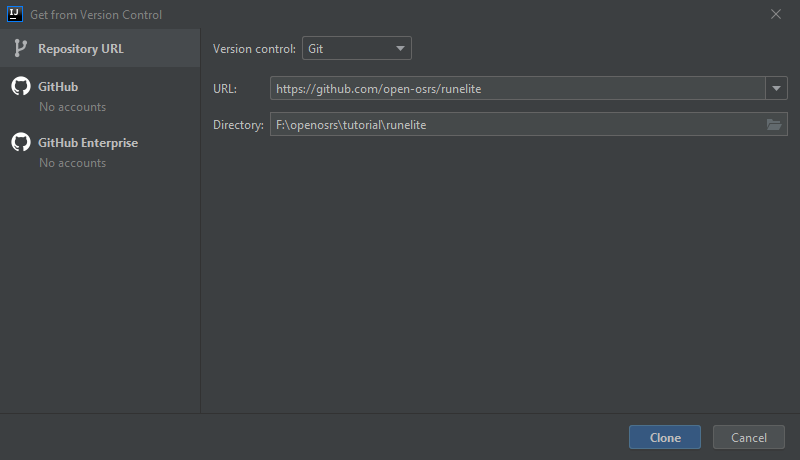Click "No accounts" text under GitHub
The image size is (800, 460).
72,107
